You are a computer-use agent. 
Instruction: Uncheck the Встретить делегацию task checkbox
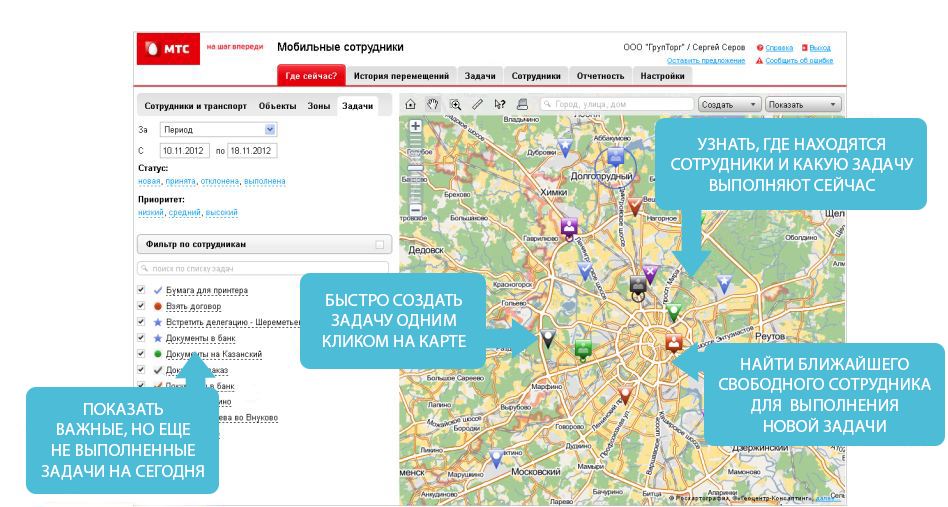[x=141, y=322]
